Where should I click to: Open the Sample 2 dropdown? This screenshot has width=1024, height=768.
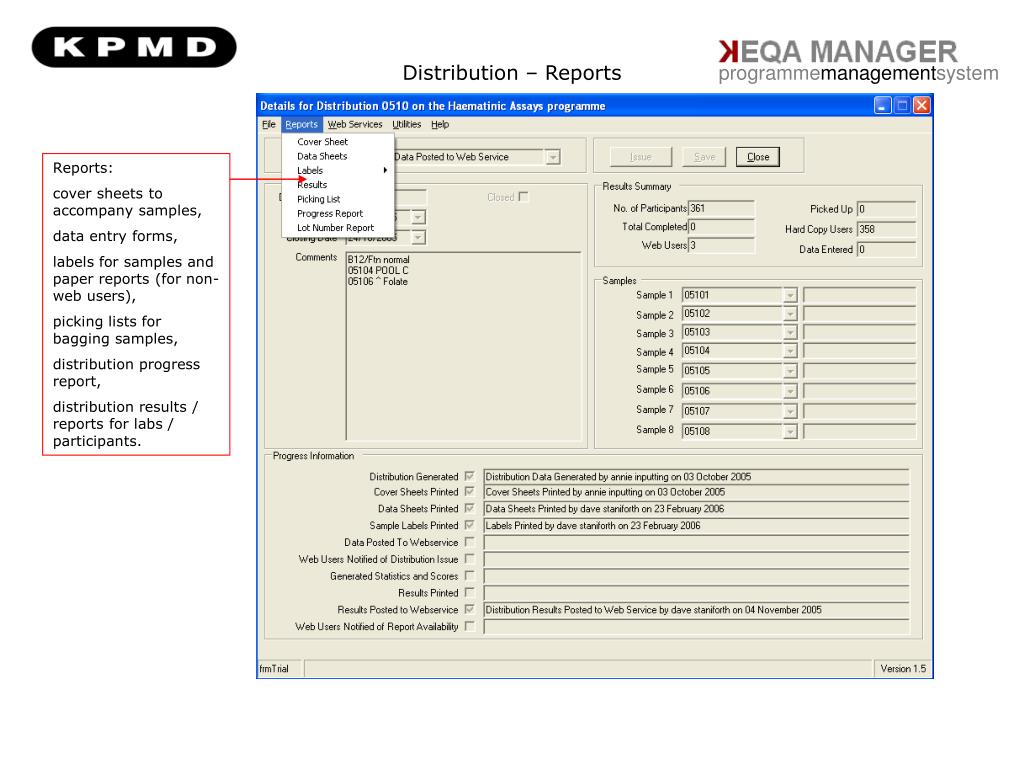click(790, 314)
